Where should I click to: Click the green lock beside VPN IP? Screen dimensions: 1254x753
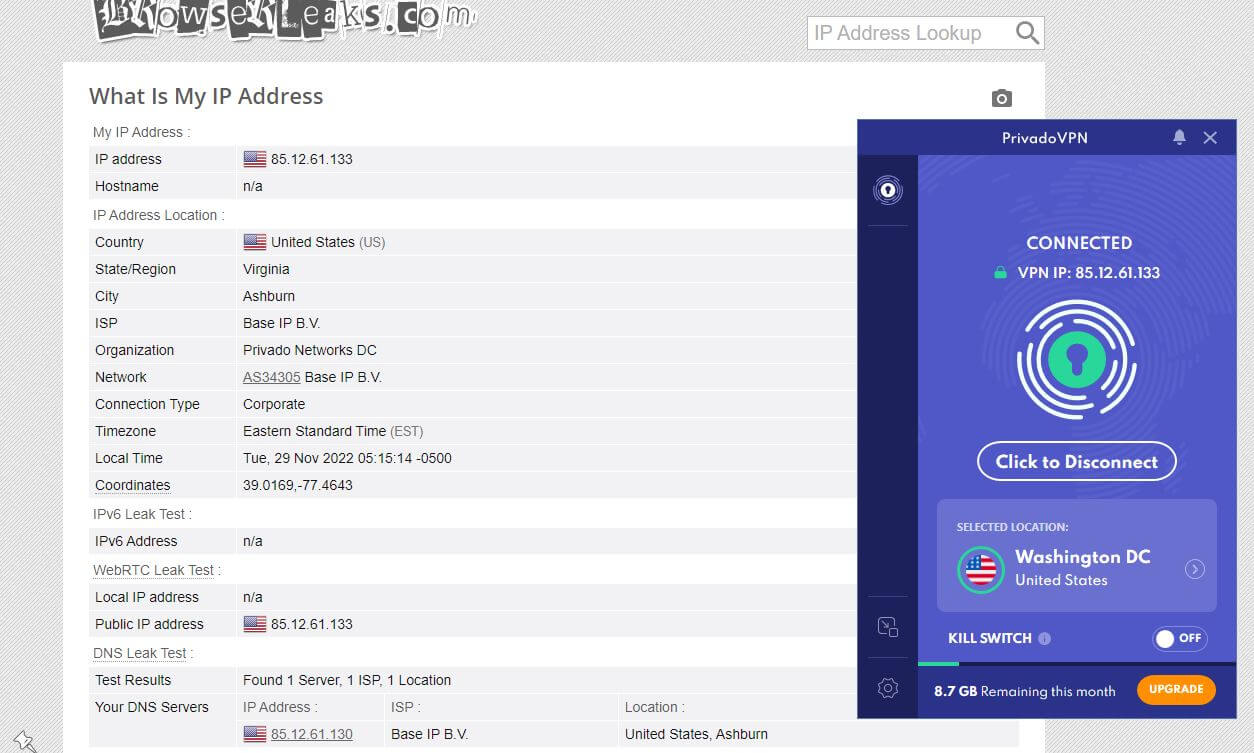point(1000,272)
